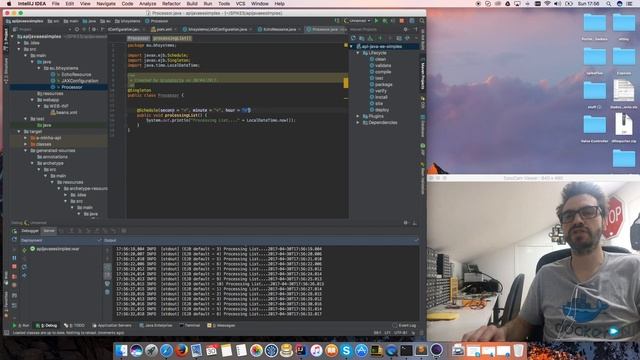The image size is (640, 360).
Task: Open the search everywhere magnifier in IntelliJ
Action: [x=422, y=20]
